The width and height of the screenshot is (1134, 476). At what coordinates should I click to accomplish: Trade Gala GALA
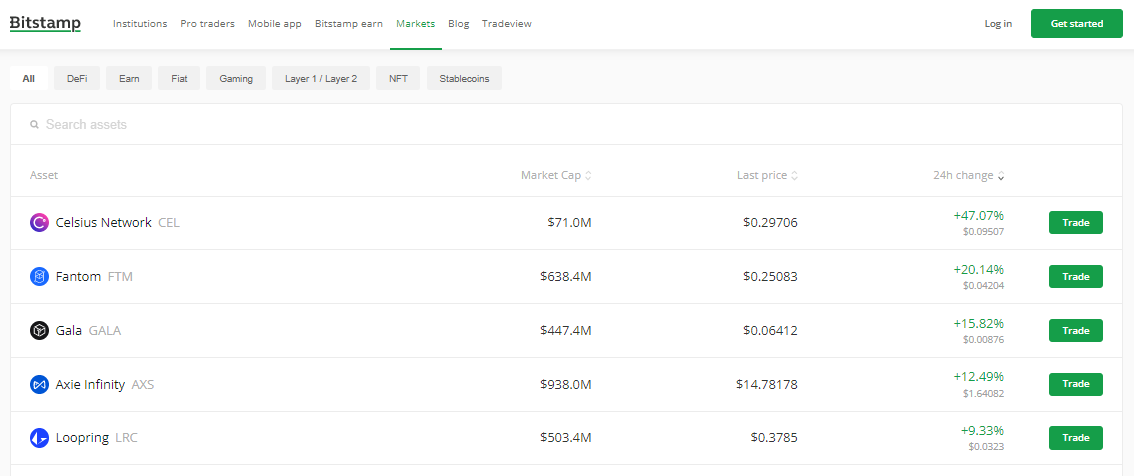click(x=1075, y=331)
